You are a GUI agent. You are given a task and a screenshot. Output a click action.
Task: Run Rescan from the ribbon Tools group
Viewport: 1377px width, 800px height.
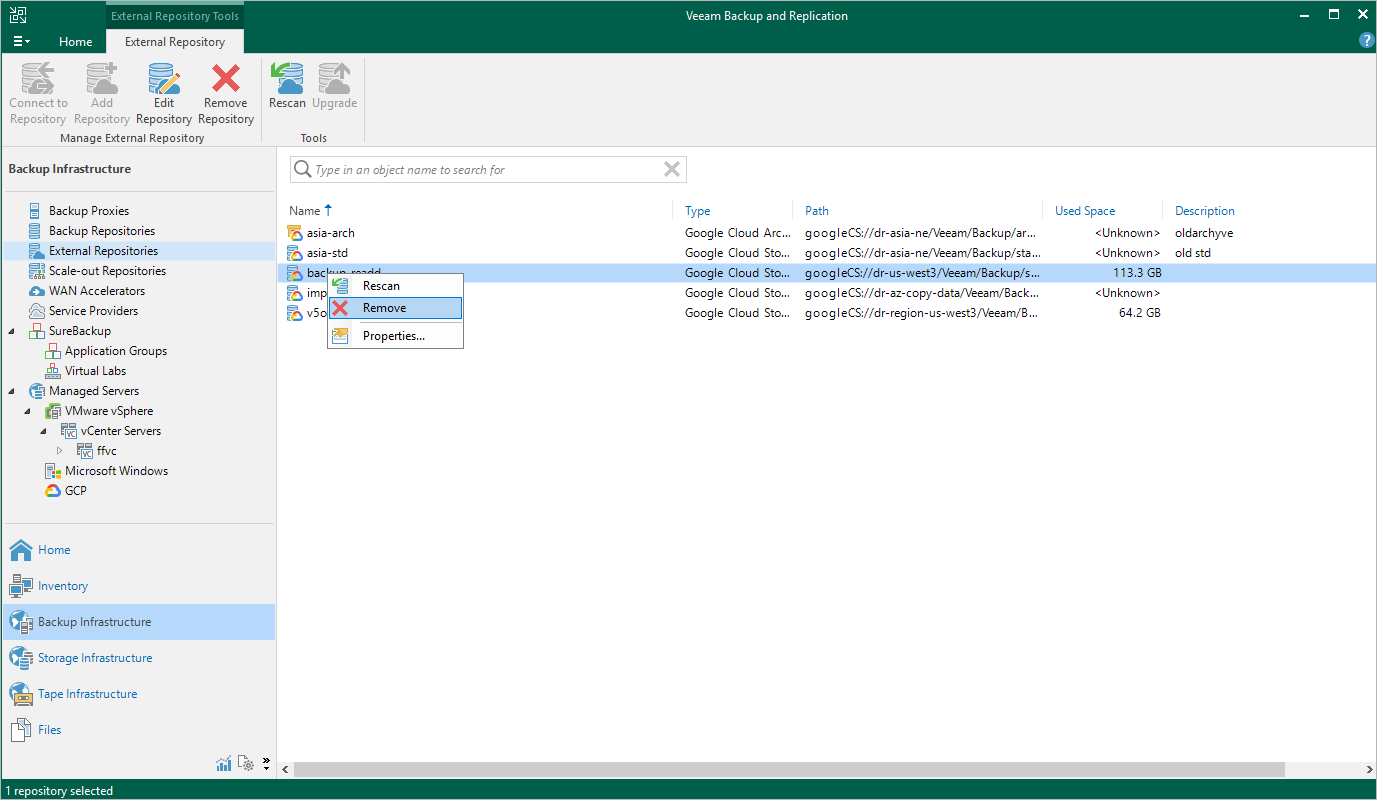[x=288, y=78]
